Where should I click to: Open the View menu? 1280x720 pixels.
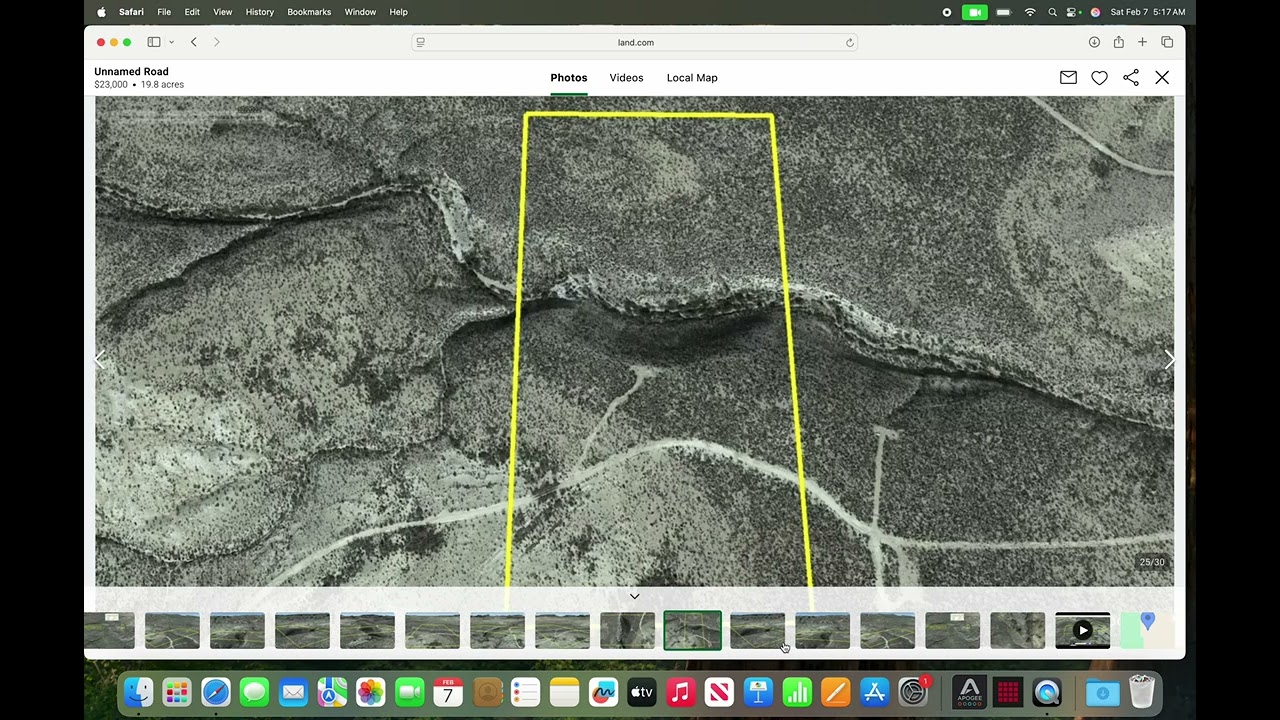222,12
